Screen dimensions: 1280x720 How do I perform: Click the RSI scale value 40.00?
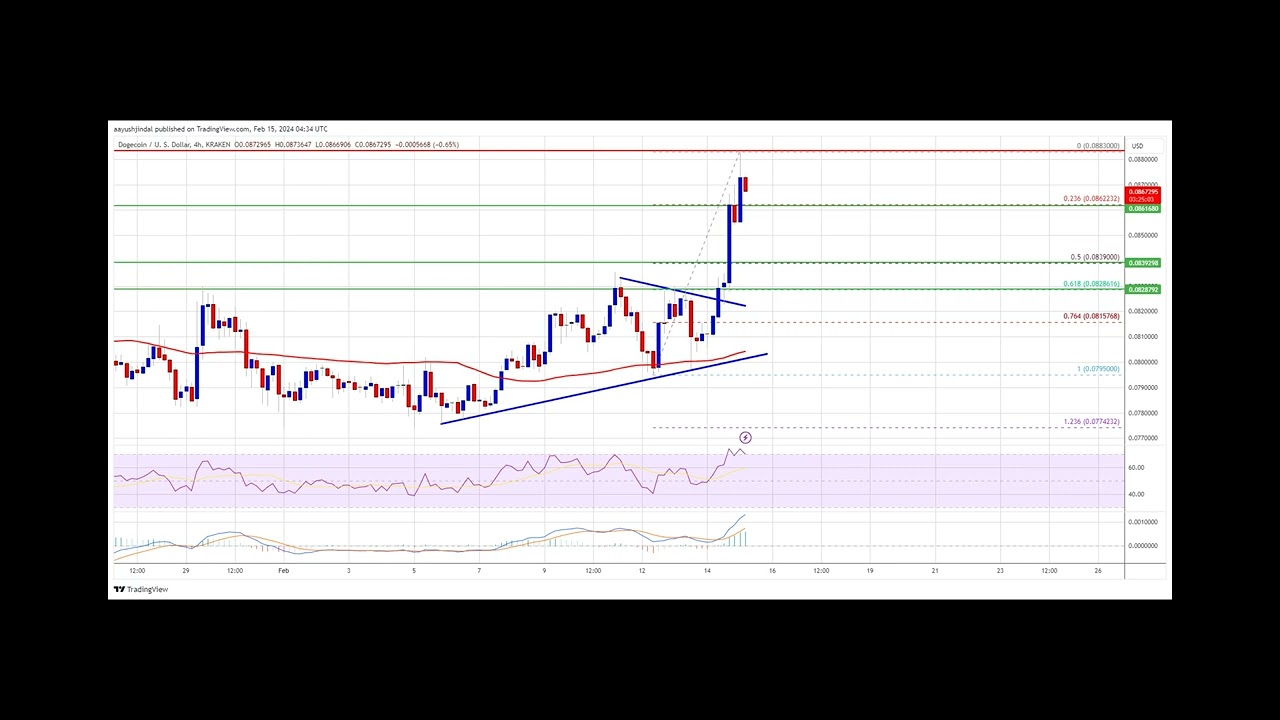point(1138,494)
